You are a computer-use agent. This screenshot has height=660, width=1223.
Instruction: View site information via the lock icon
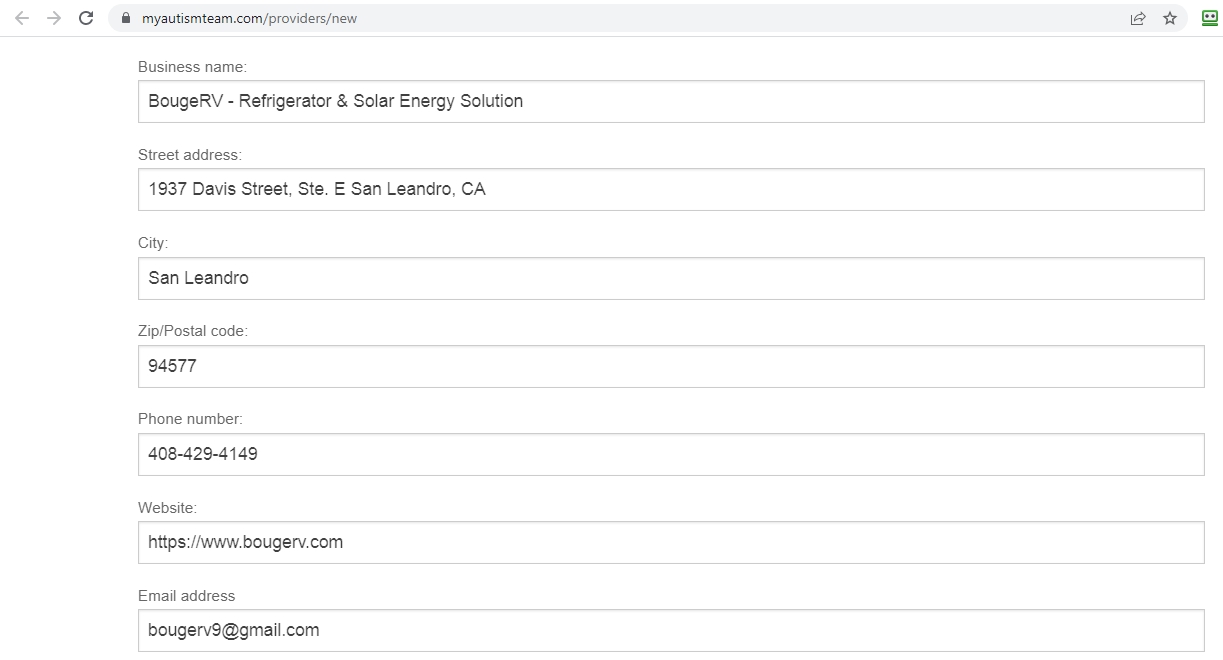click(126, 18)
